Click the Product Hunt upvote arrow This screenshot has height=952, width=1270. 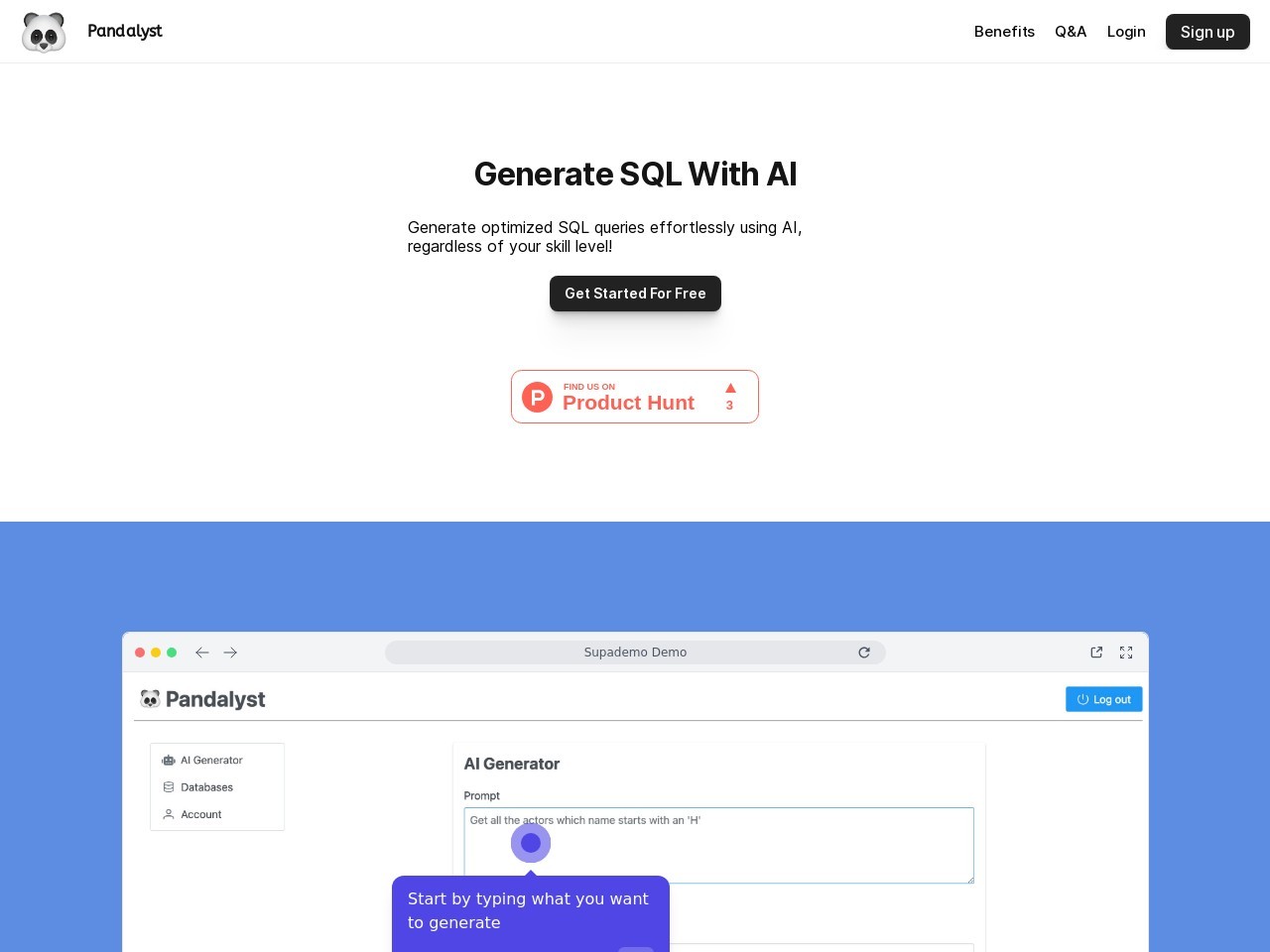click(x=730, y=389)
